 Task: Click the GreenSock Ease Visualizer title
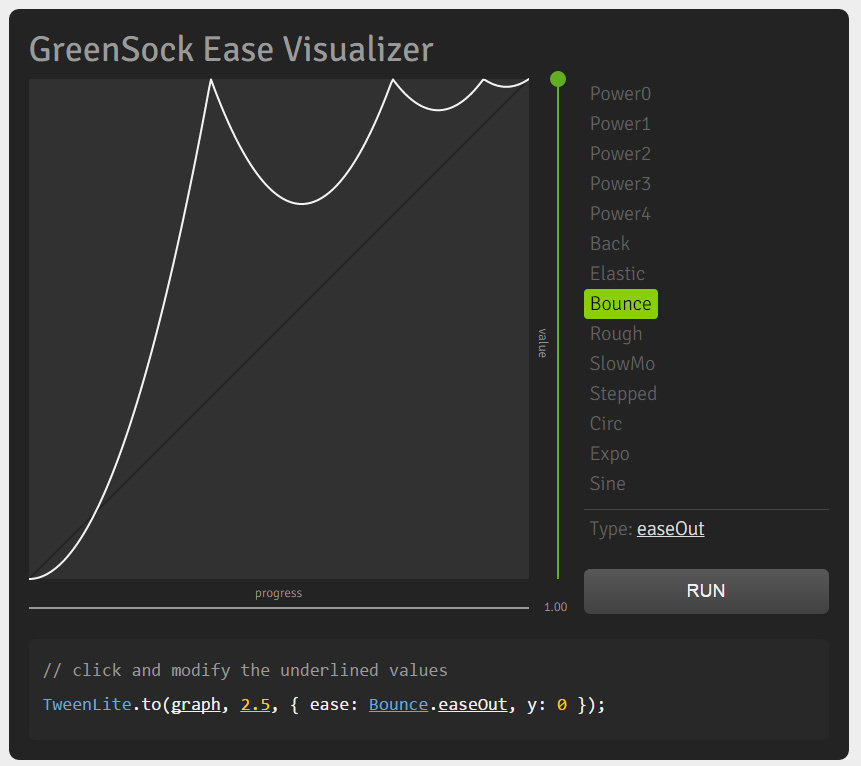point(231,49)
